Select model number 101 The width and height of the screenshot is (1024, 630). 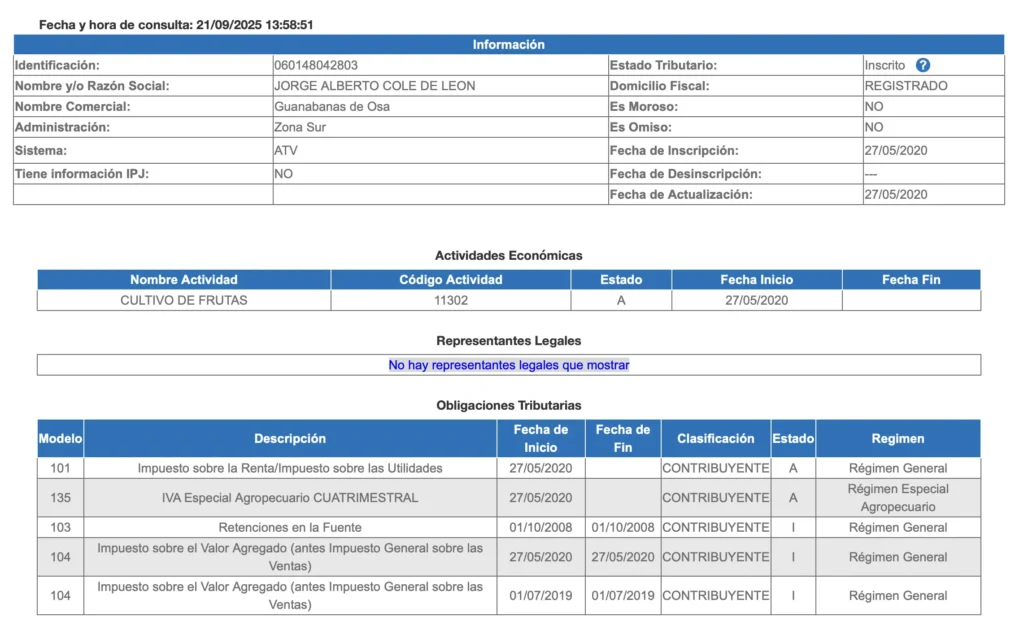coord(60,468)
